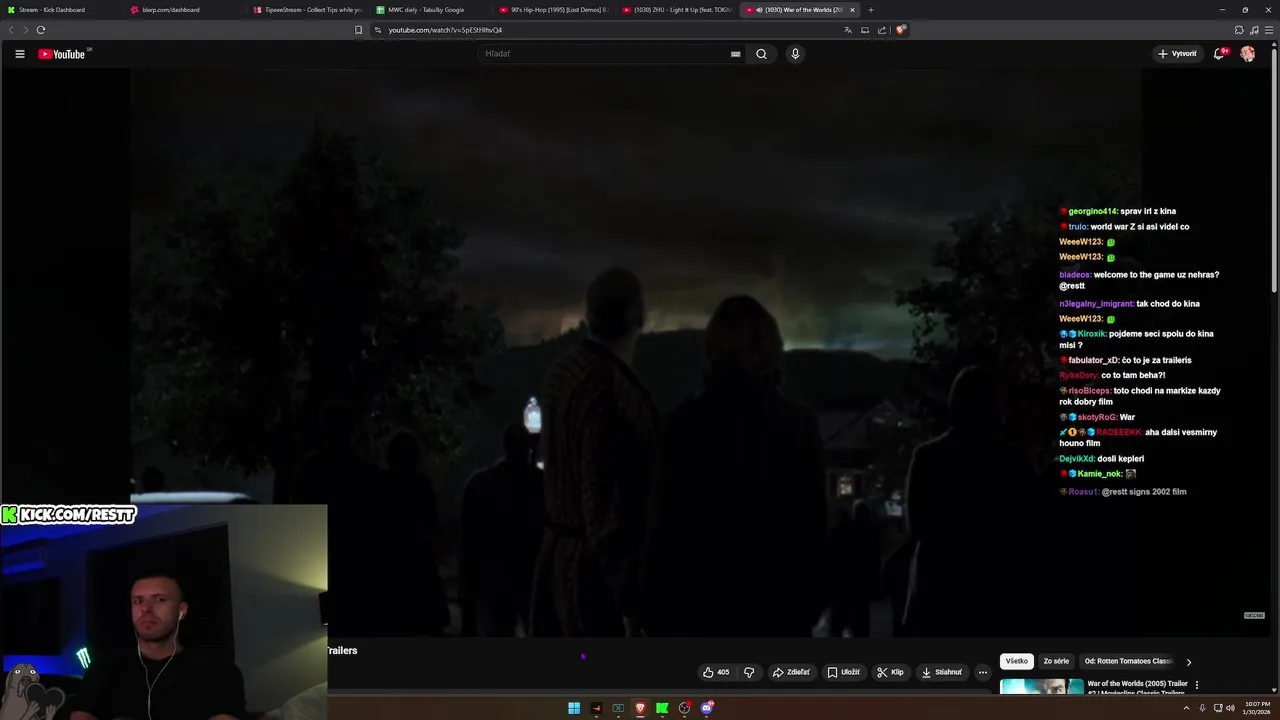Select the Všetko filter chip
This screenshot has width=1280, height=720.
click(1017, 661)
